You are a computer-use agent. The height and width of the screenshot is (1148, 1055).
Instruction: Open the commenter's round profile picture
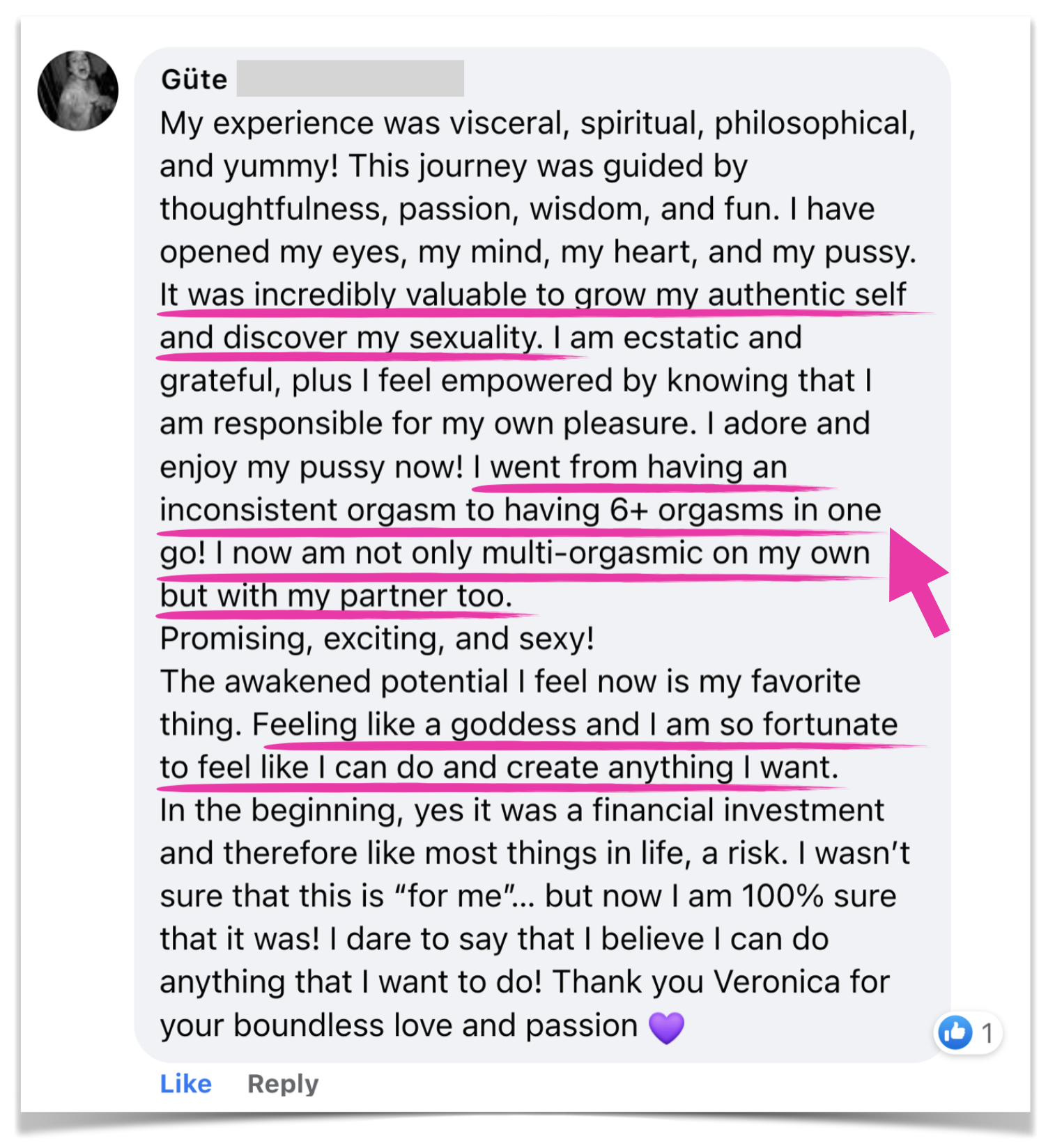click(x=77, y=91)
